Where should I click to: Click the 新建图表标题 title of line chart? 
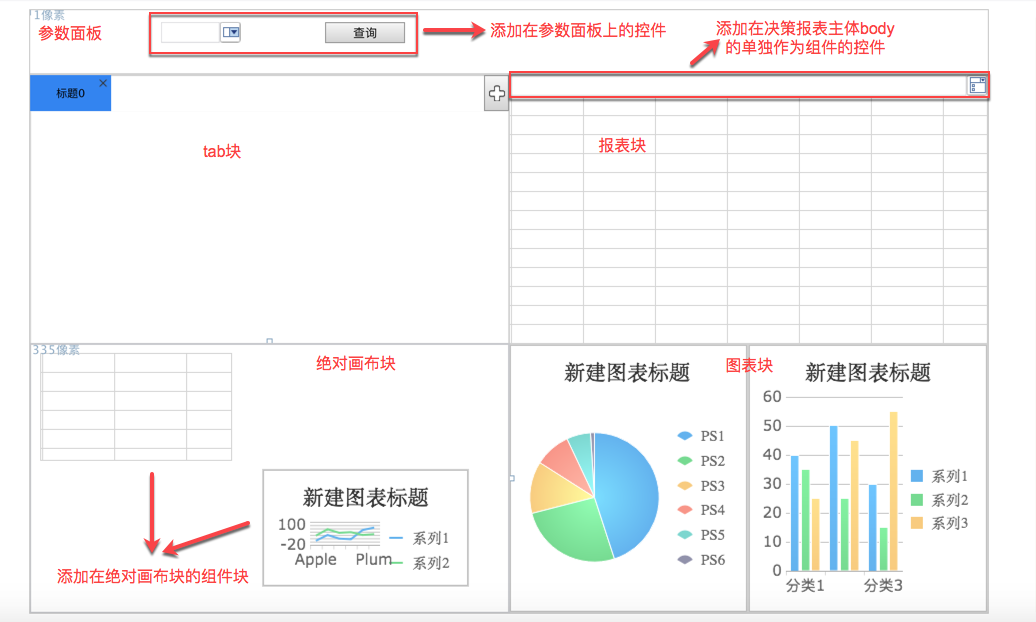(365, 497)
